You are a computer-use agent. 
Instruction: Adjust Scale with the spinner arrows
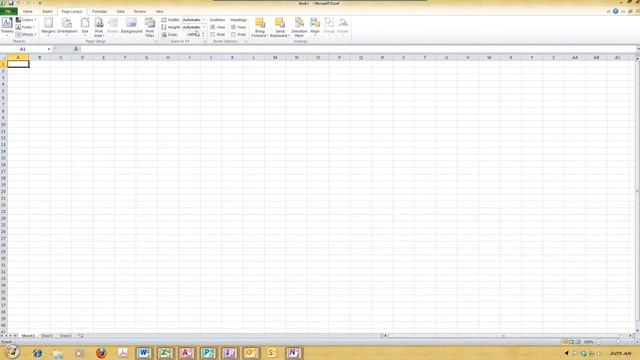[x=203, y=34]
